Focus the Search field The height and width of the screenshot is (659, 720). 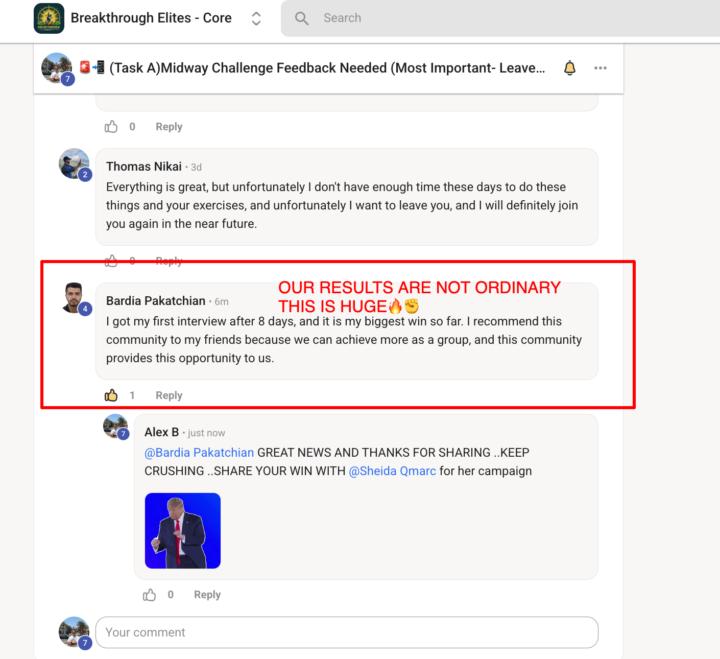pyautogui.click(x=501, y=18)
